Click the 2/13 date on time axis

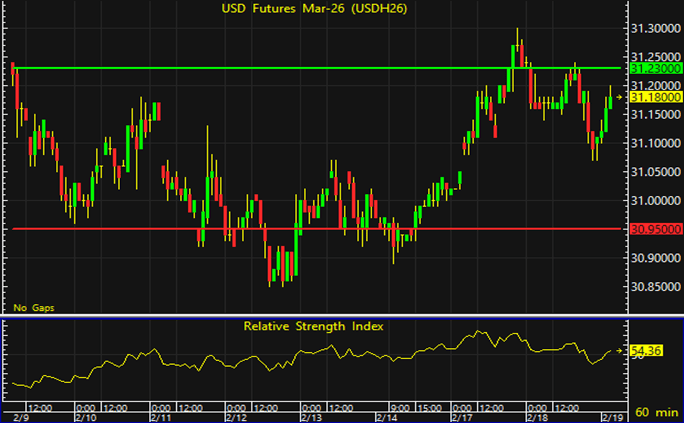(x=312, y=415)
